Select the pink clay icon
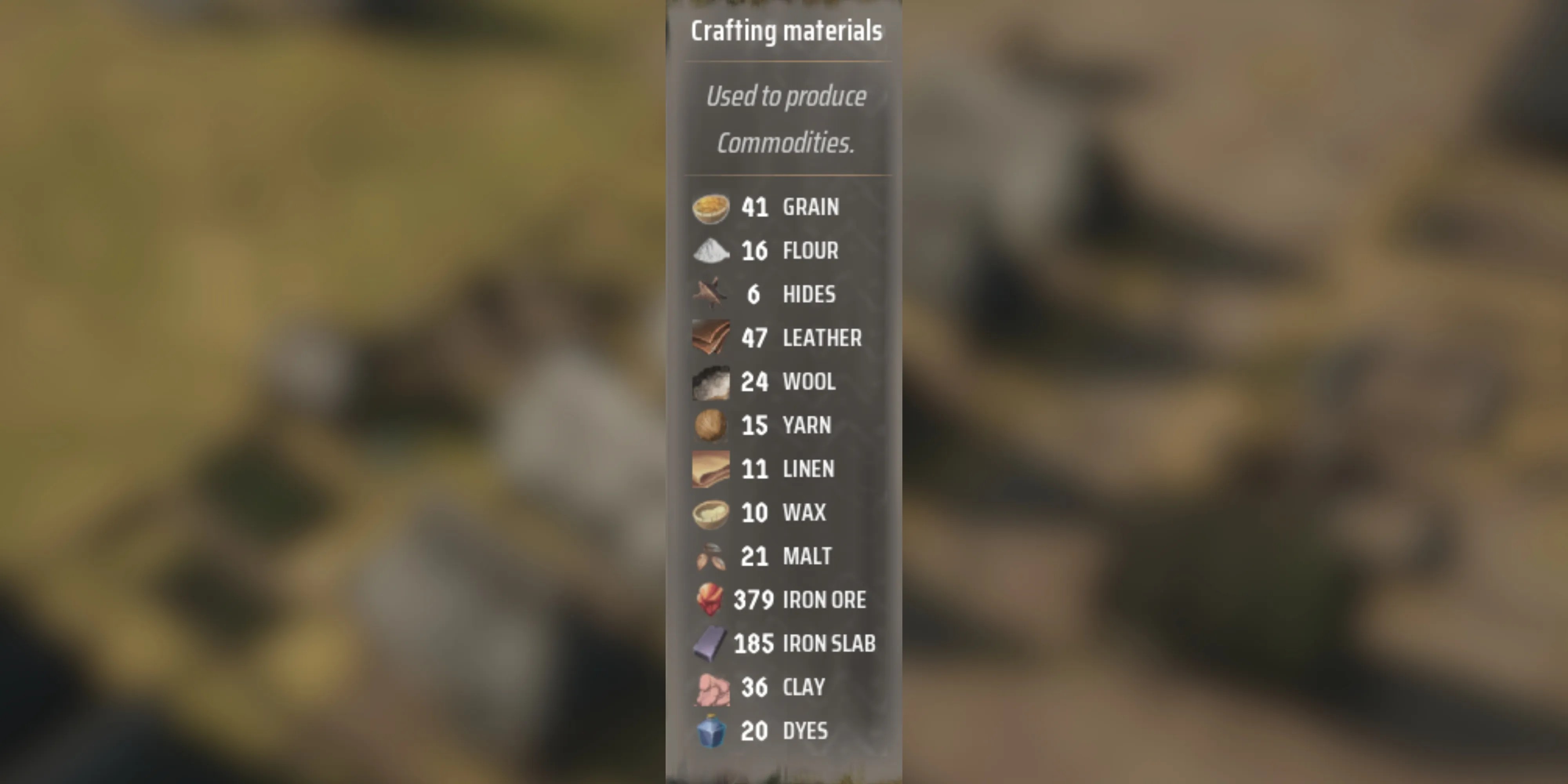Image resolution: width=1568 pixels, height=784 pixels. 711,689
